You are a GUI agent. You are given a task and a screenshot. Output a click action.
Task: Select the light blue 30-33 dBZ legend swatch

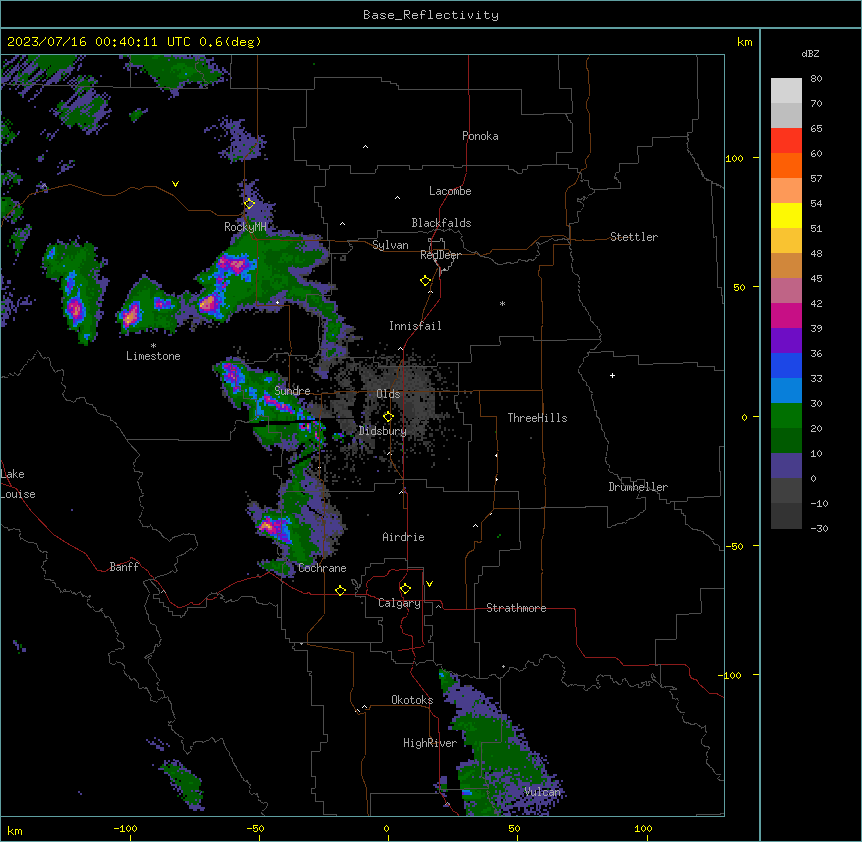point(786,391)
